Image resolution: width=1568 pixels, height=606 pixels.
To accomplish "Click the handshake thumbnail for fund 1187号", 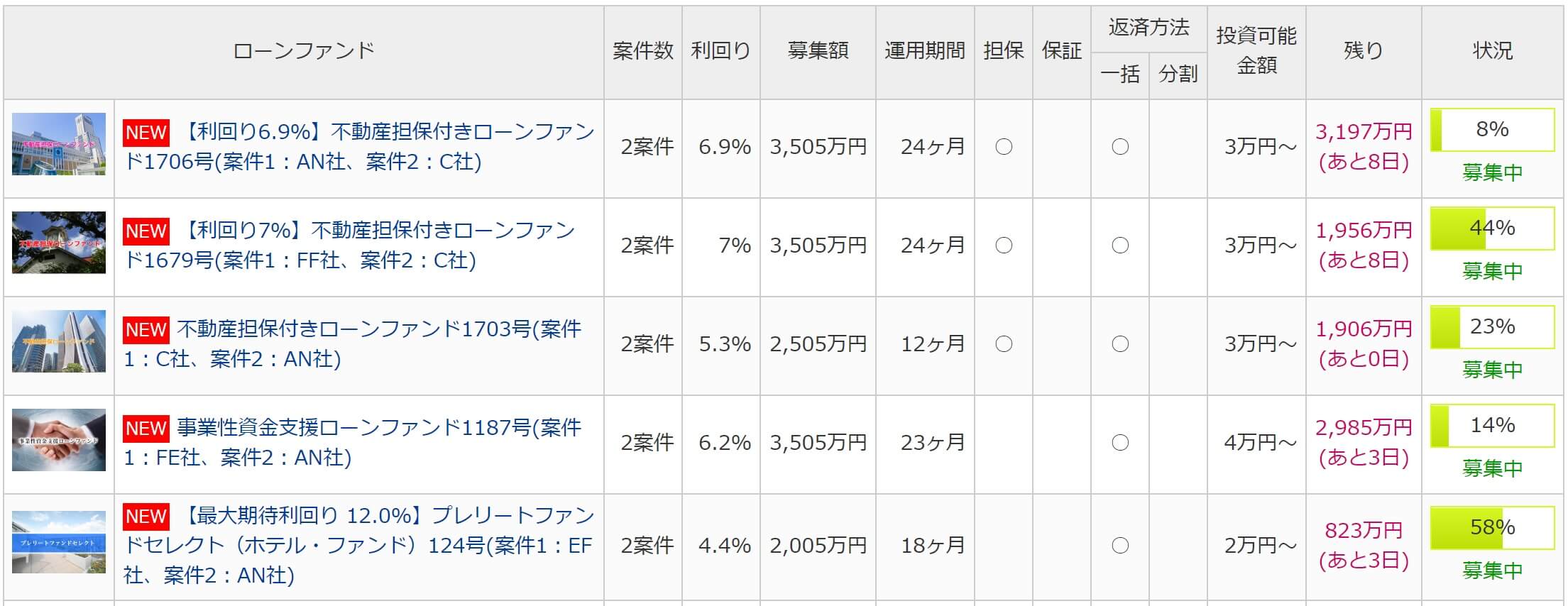I will [59, 440].
